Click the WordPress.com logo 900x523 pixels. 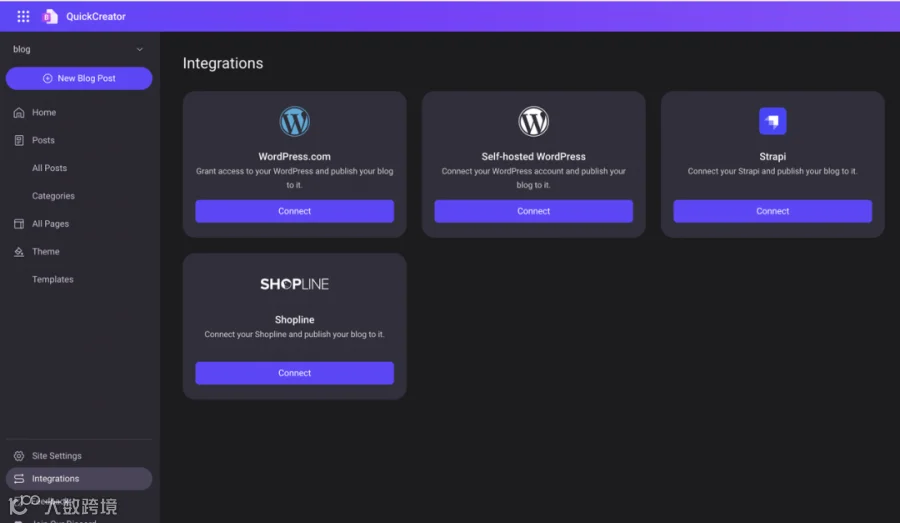[294, 122]
